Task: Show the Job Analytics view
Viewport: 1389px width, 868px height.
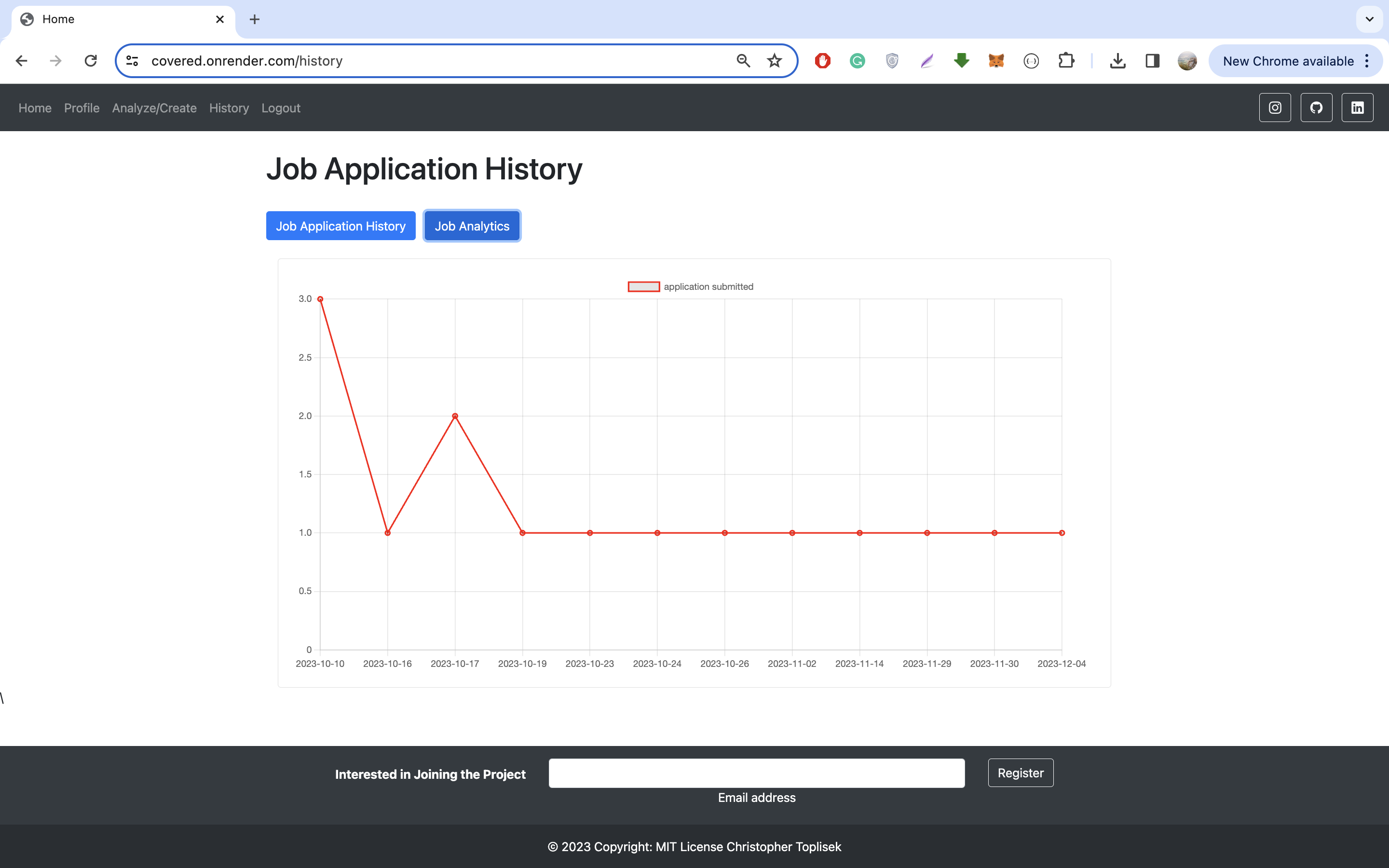Action: click(472, 226)
